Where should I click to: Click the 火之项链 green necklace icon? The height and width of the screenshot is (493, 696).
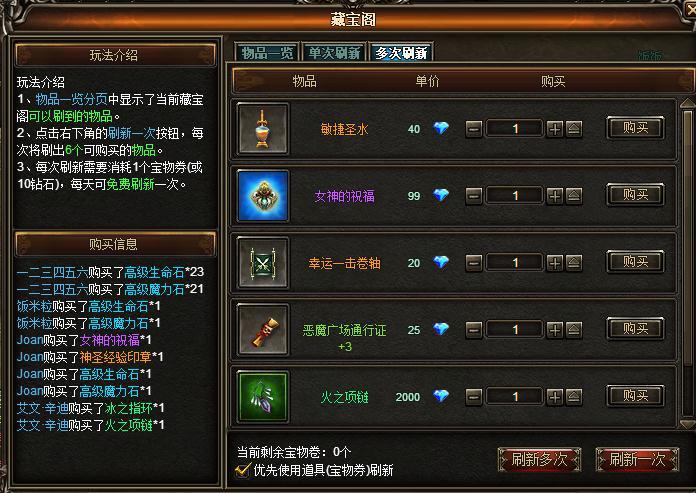pos(263,397)
